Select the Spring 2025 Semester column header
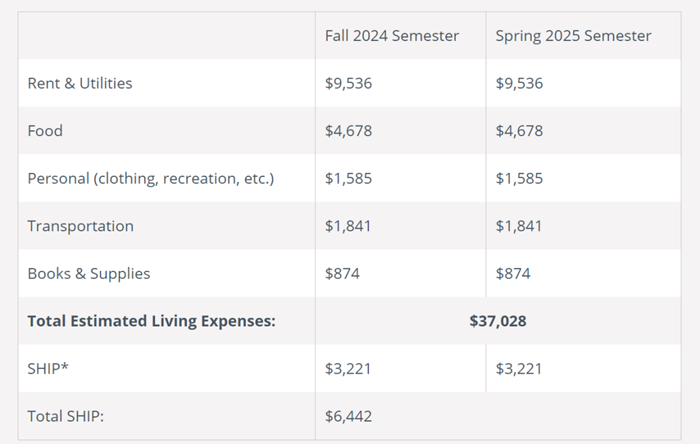This screenshot has width=700, height=444. (x=573, y=36)
